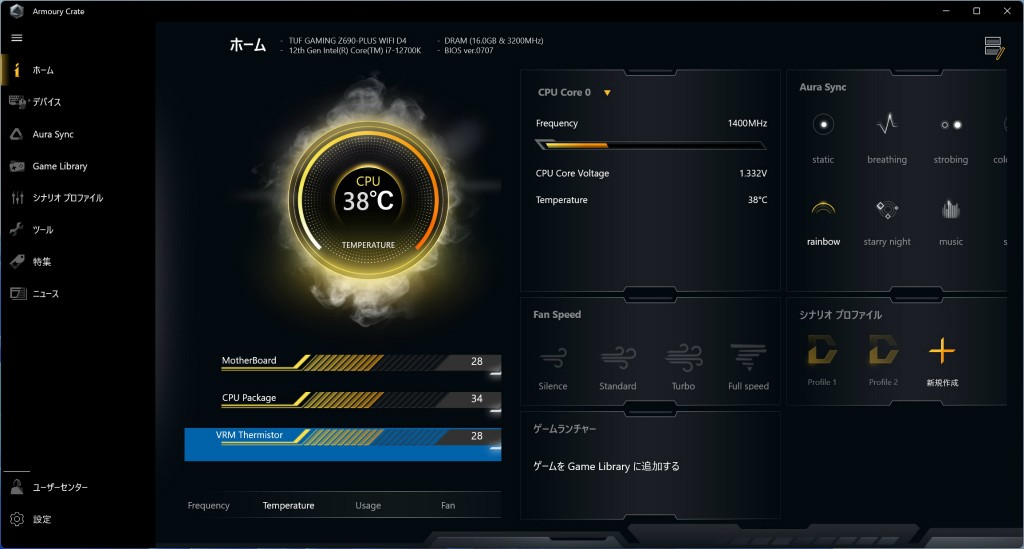The image size is (1024, 549).
Task: Select the MotherBoard temperature bar
Action: click(x=360, y=362)
